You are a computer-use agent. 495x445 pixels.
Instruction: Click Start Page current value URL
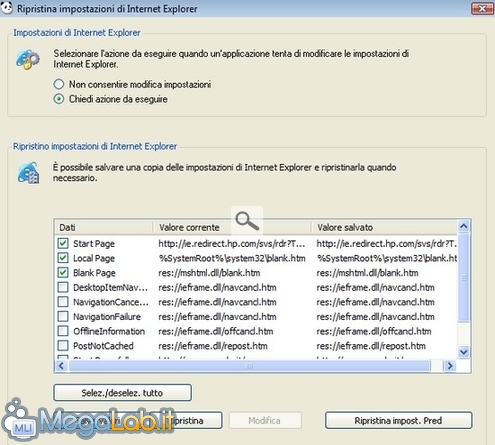coord(232,244)
